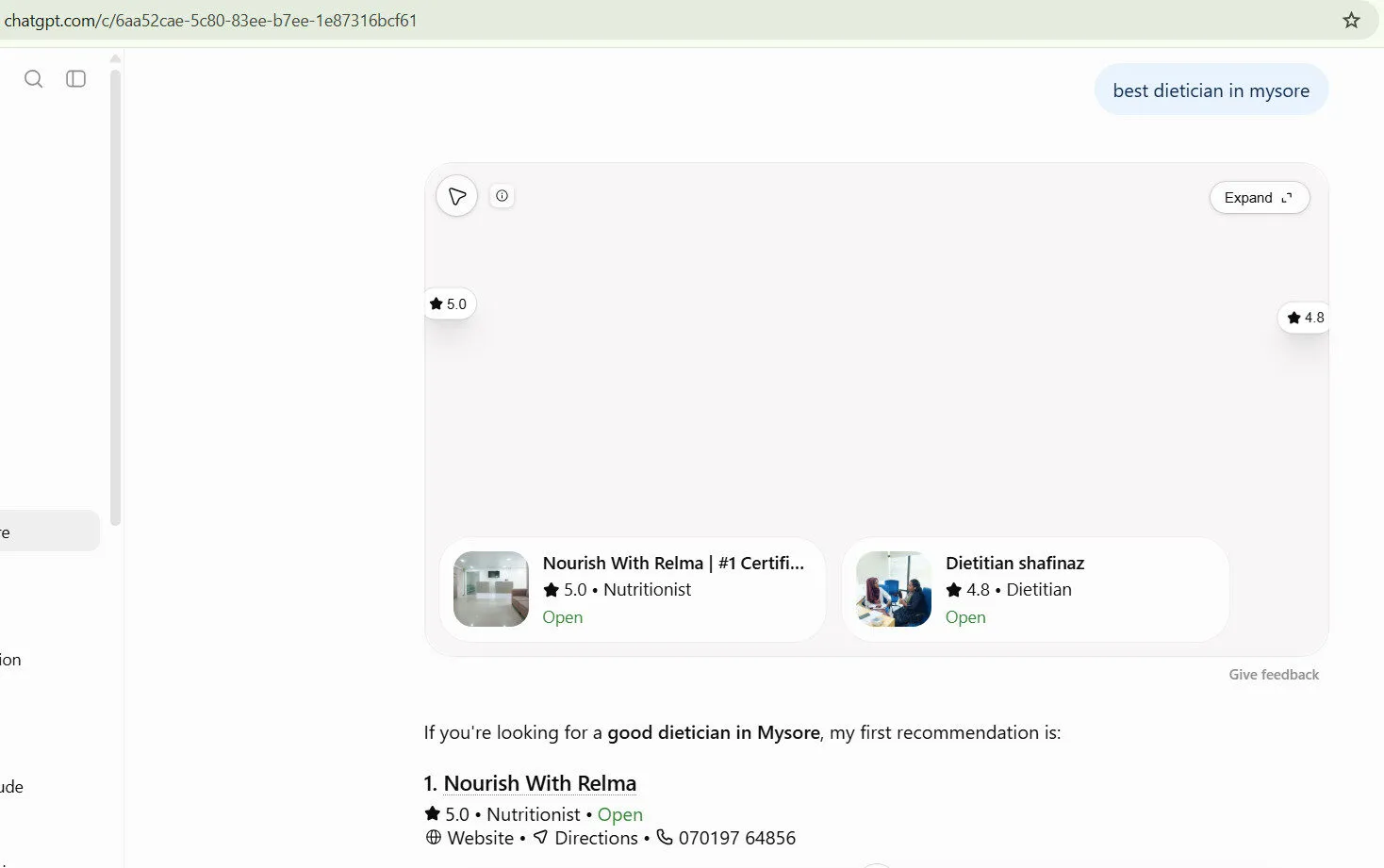Open the Dietitian shafinaz card photo
Screen dimensions: 1384x868
[893, 589]
